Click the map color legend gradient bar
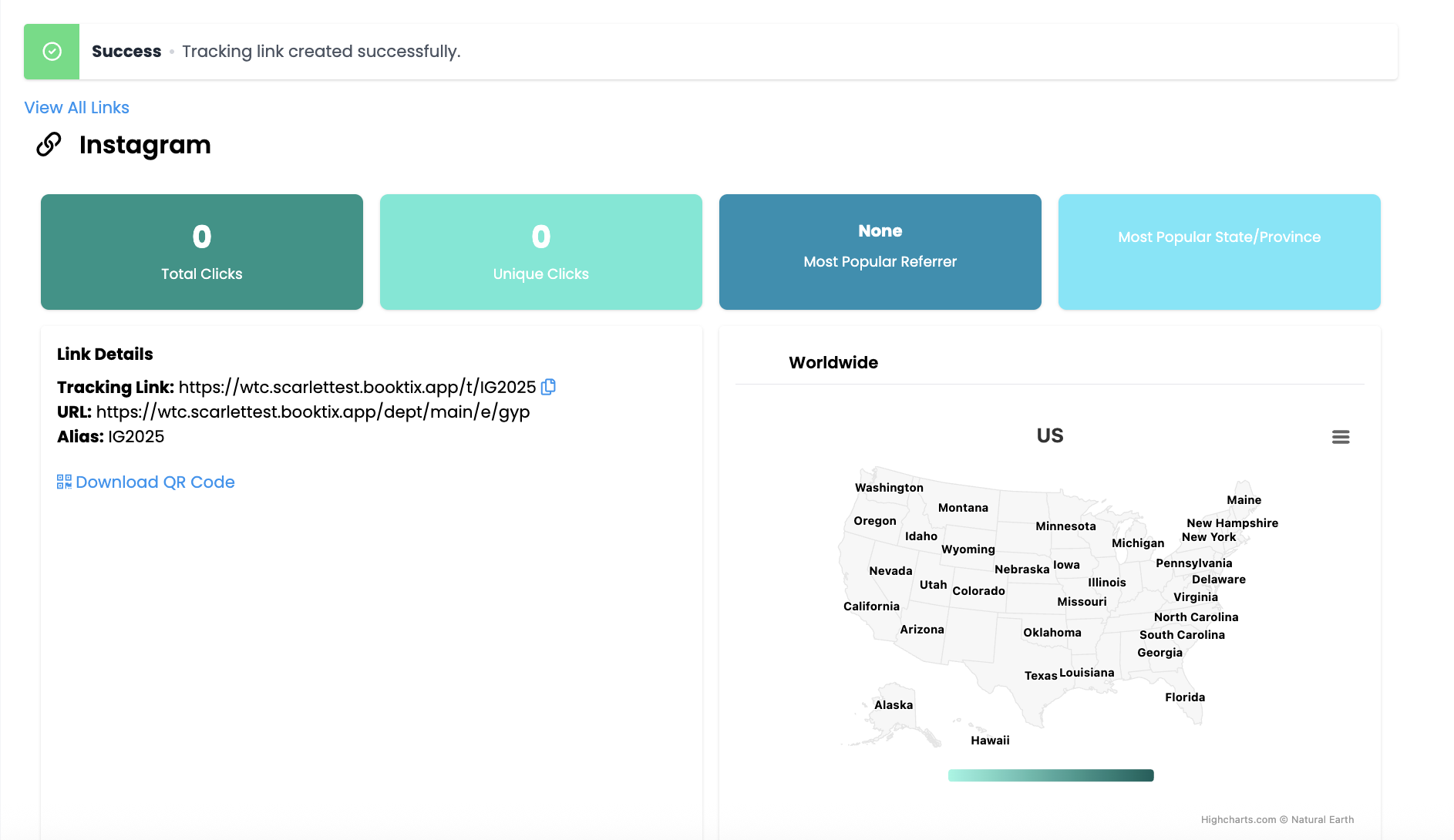1454x840 pixels. 1050,775
